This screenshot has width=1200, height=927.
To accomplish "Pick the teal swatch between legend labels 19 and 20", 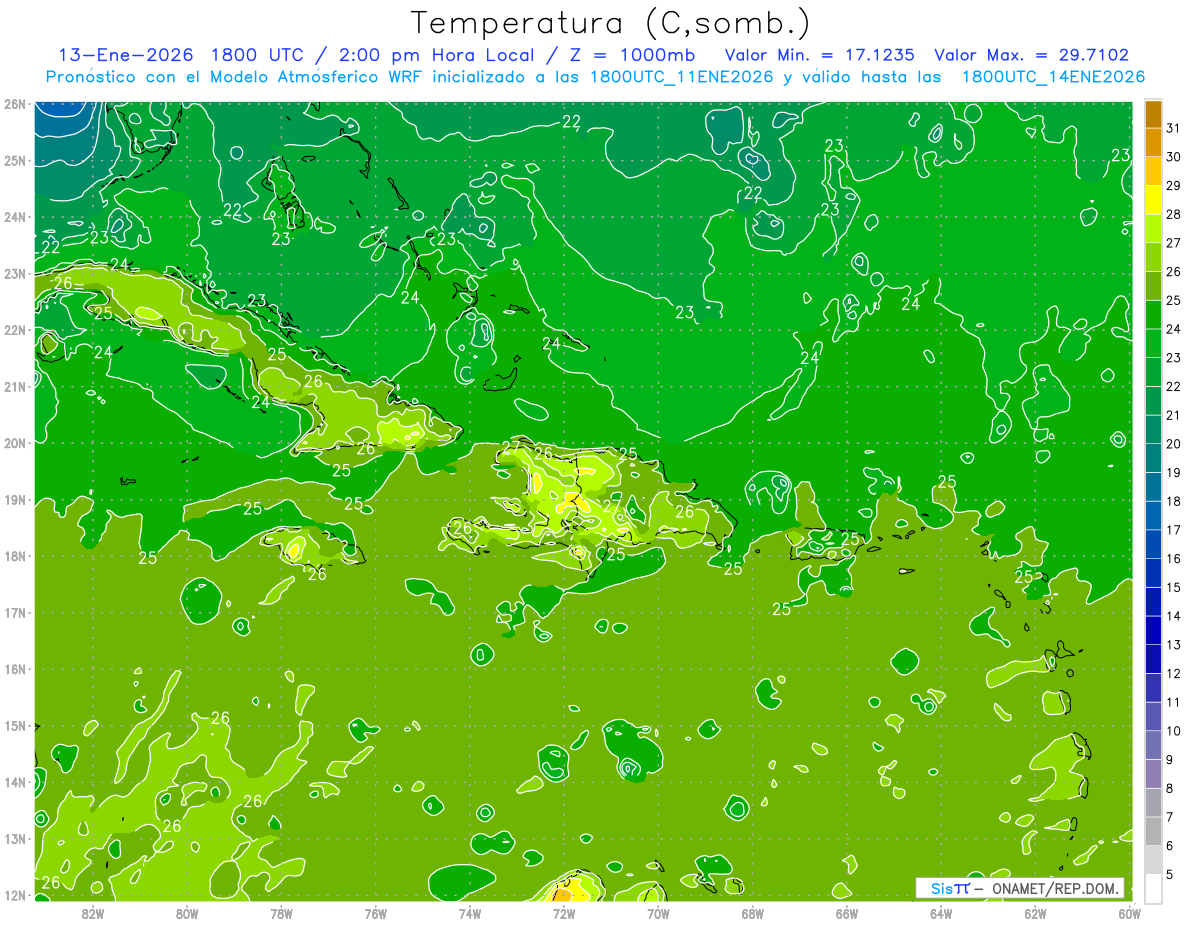I will 1153,458.
